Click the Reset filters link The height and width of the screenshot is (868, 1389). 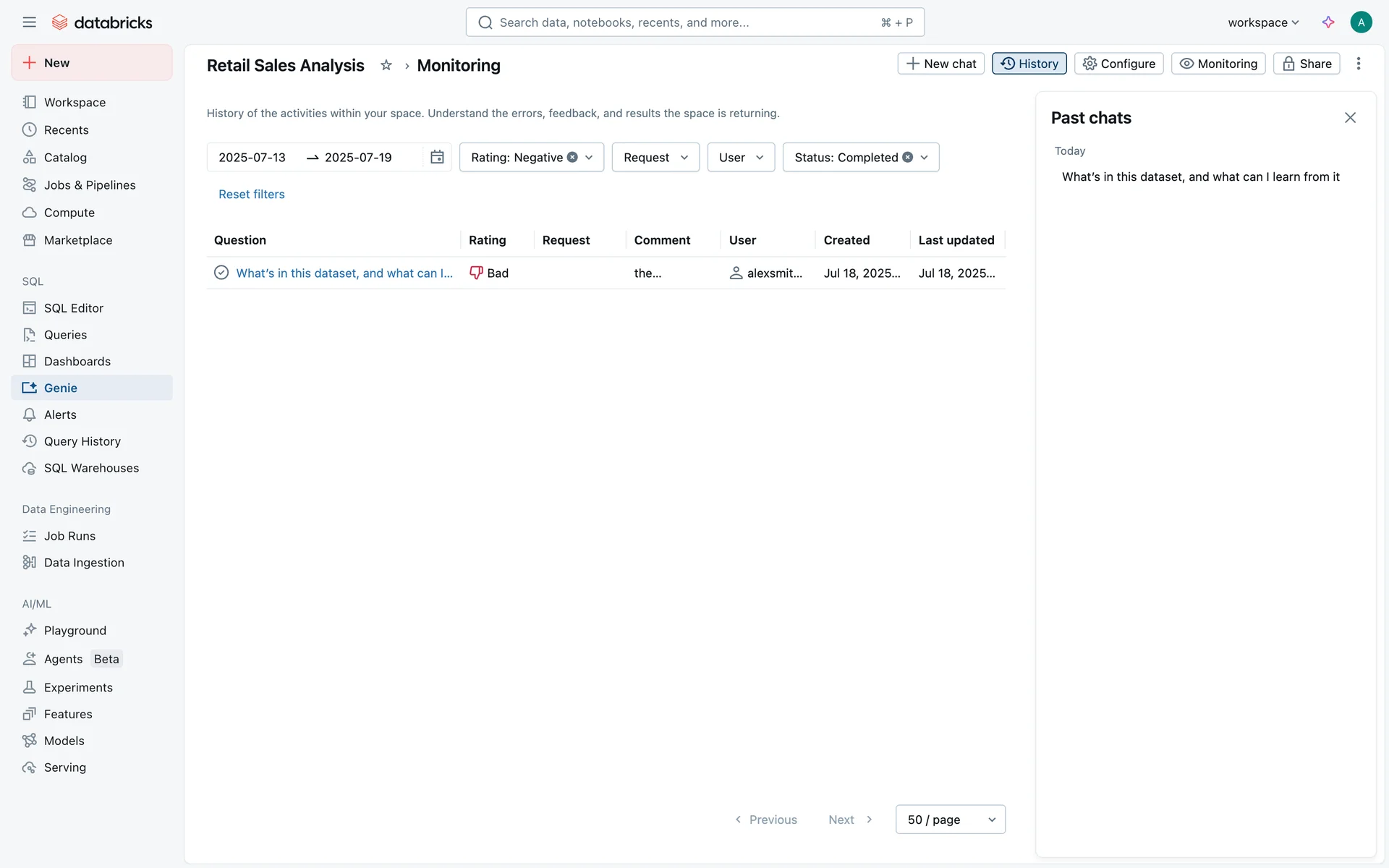[x=251, y=194]
